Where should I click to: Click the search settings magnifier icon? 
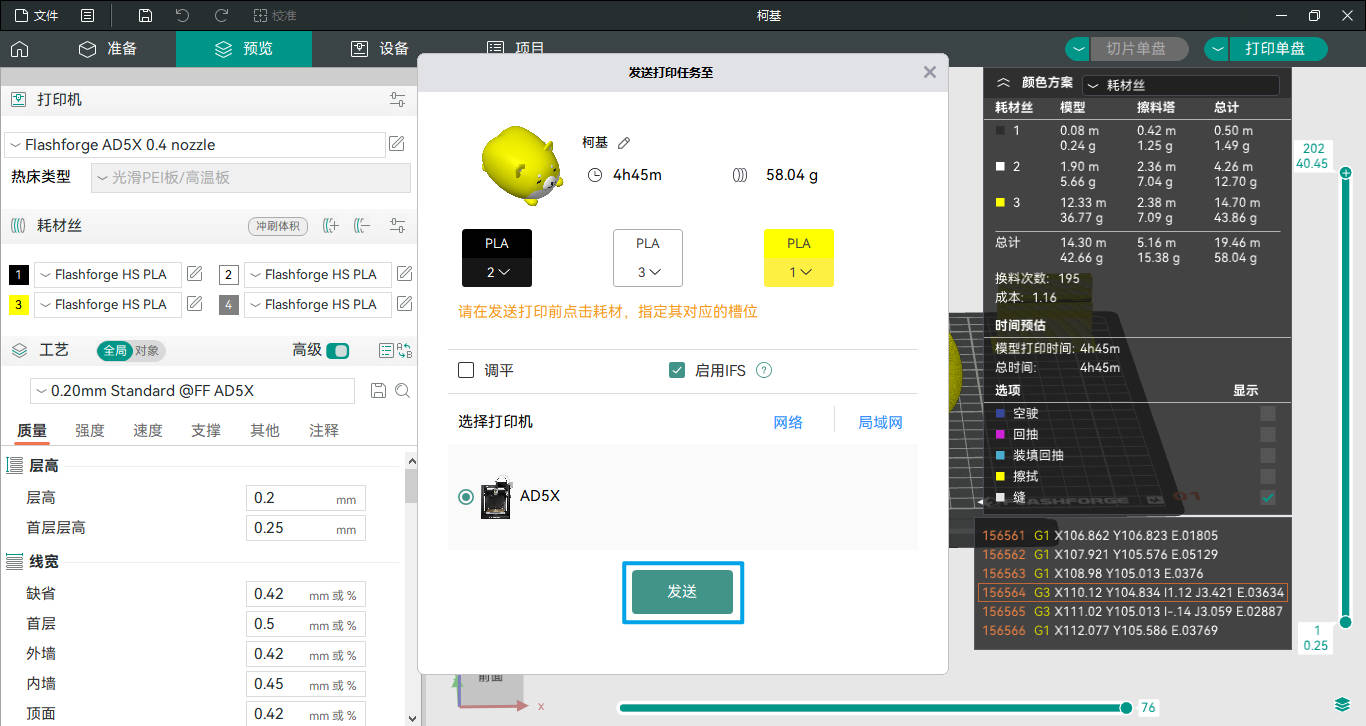click(x=402, y=391)
